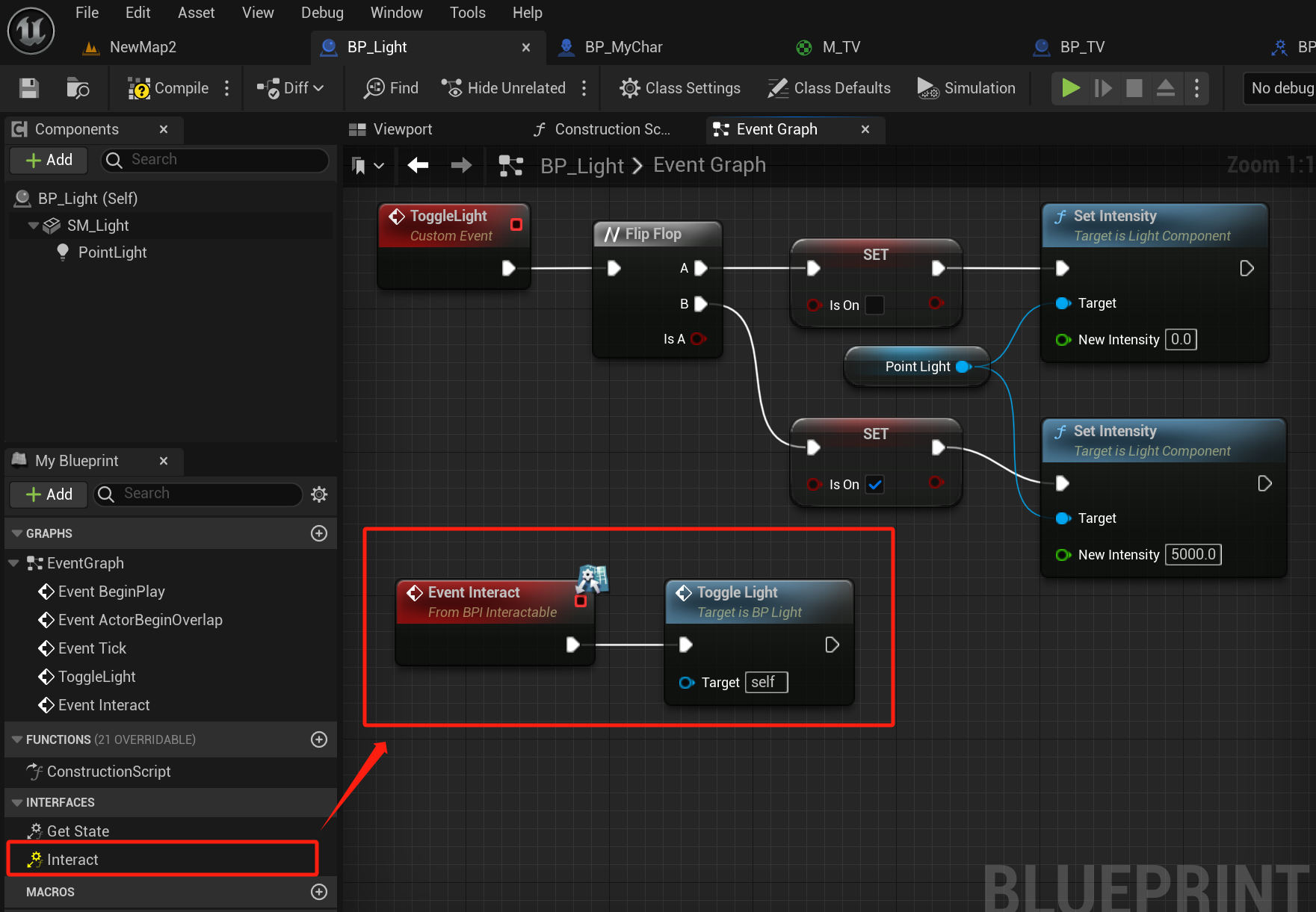This screenshot has width=1316, height=912.
Task: Click the Eject icon in play controls
Action: click(1166, 88)
